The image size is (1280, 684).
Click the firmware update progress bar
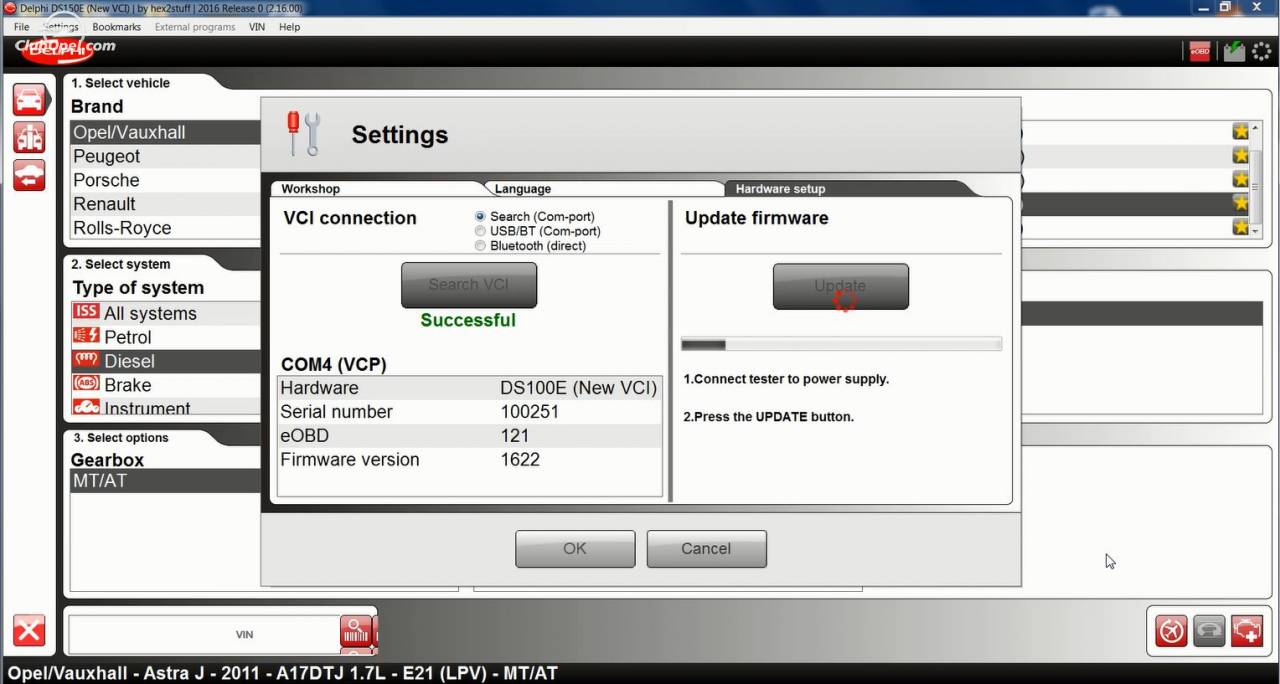(841, 345)
